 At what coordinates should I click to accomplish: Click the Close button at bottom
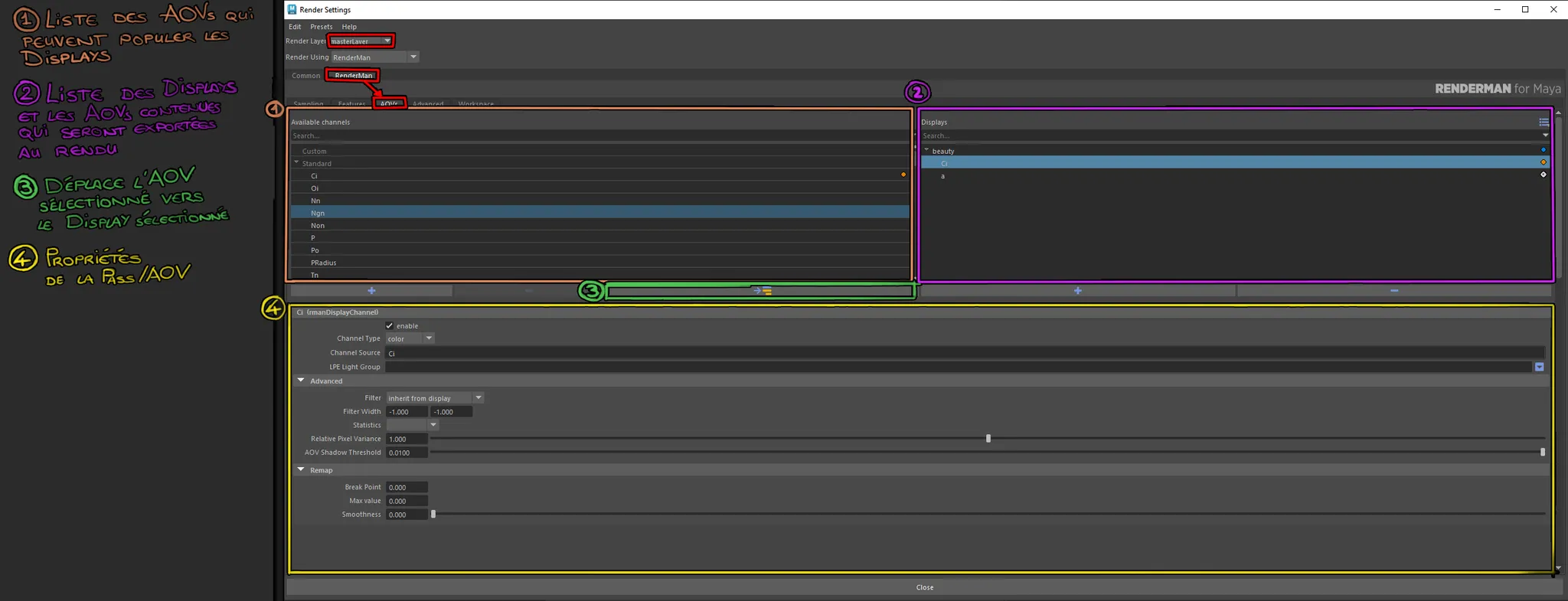click(x=924, y=587)
